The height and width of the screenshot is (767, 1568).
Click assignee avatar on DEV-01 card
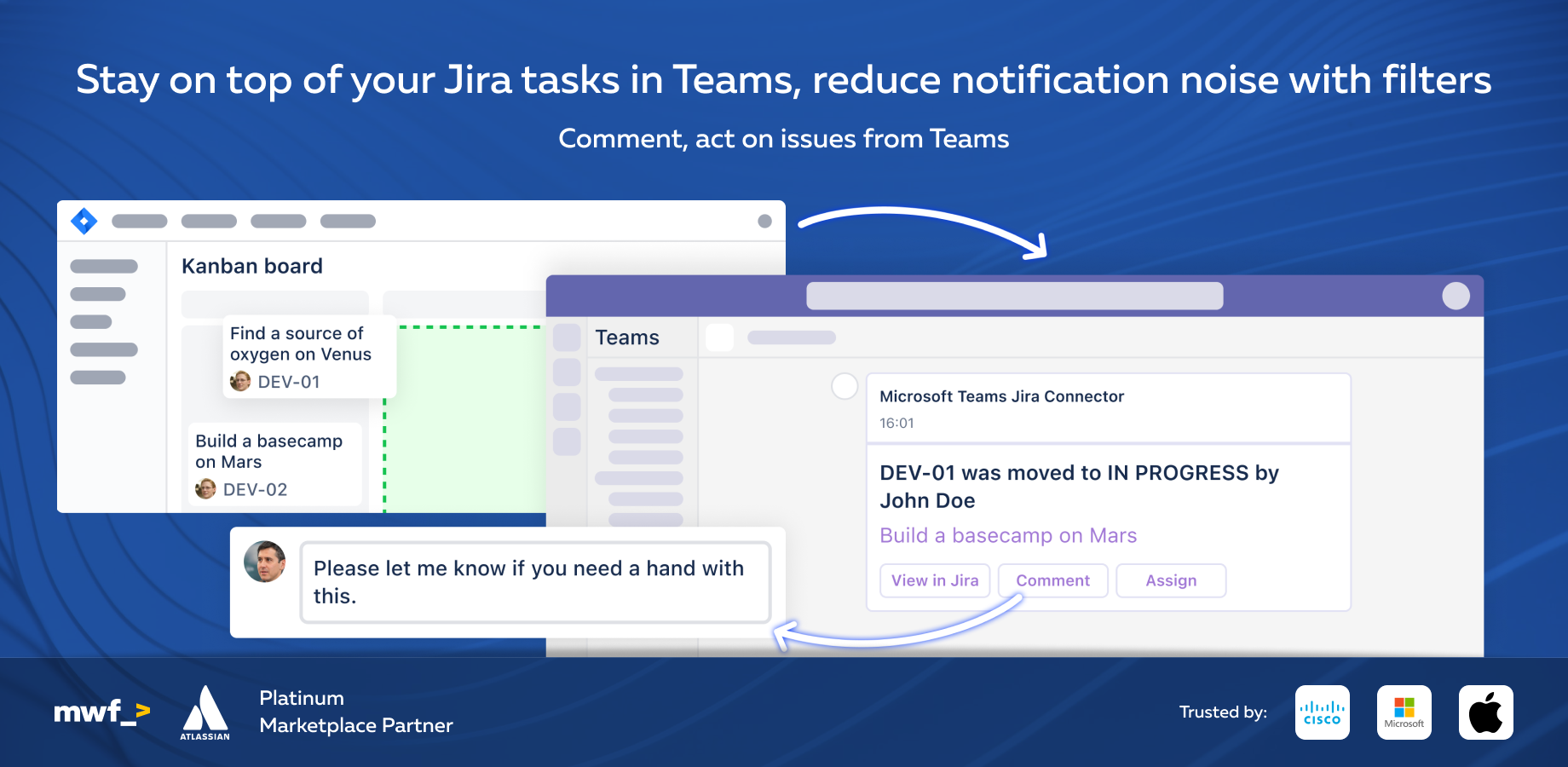tap(240, 381)
